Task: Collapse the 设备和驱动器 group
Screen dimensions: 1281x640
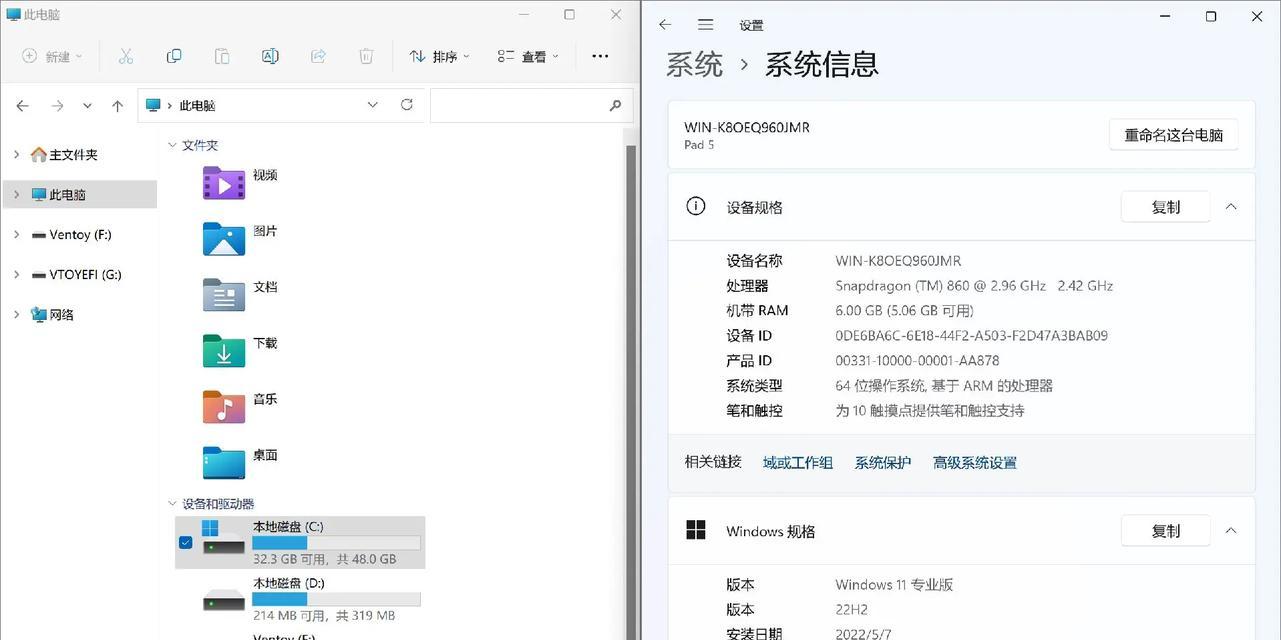Action: coord(172,504)
